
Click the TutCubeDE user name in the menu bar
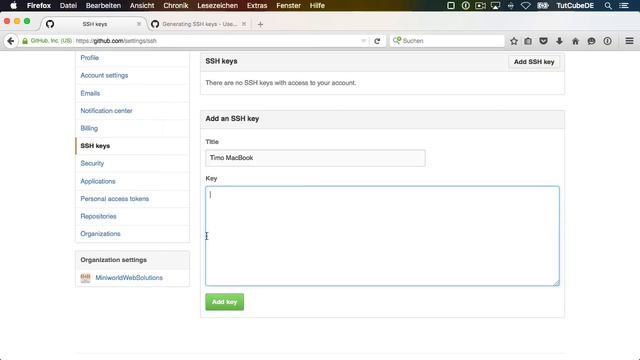[x=575, y=5]
